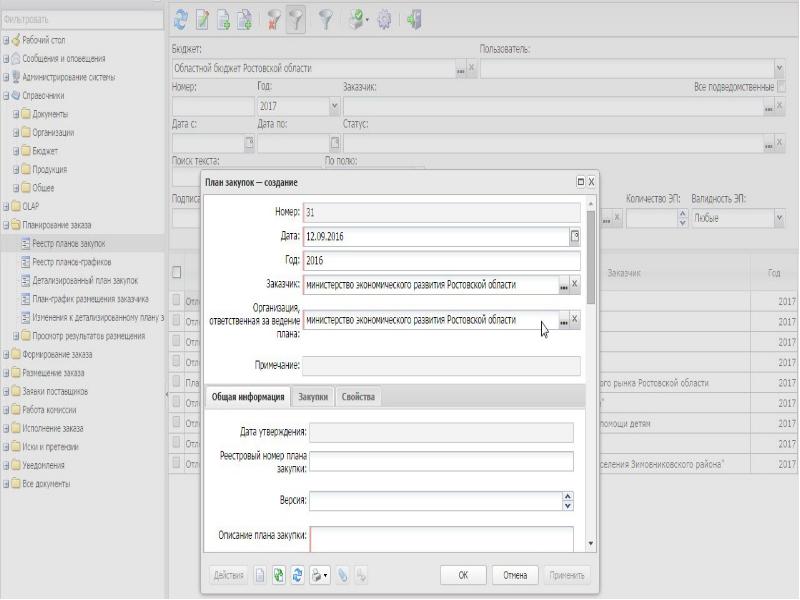Image resolution: width=800 pixels, height=600 pixels.
Task: Click the OK button
Action: point(463,575)
